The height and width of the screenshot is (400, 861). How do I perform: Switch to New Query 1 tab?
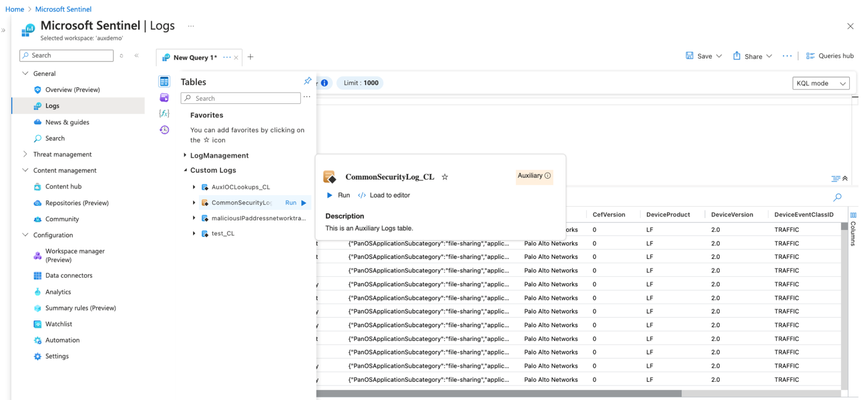195,57
